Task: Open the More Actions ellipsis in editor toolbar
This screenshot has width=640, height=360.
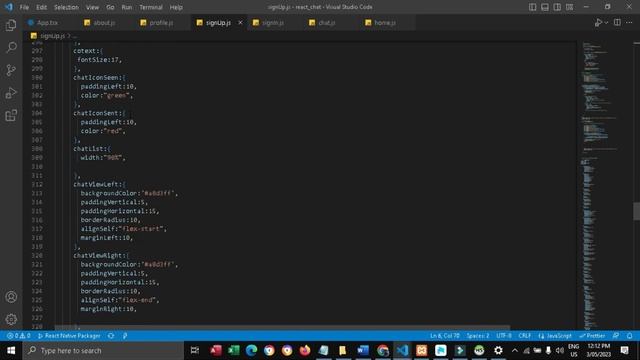Action: pos(629,22)
